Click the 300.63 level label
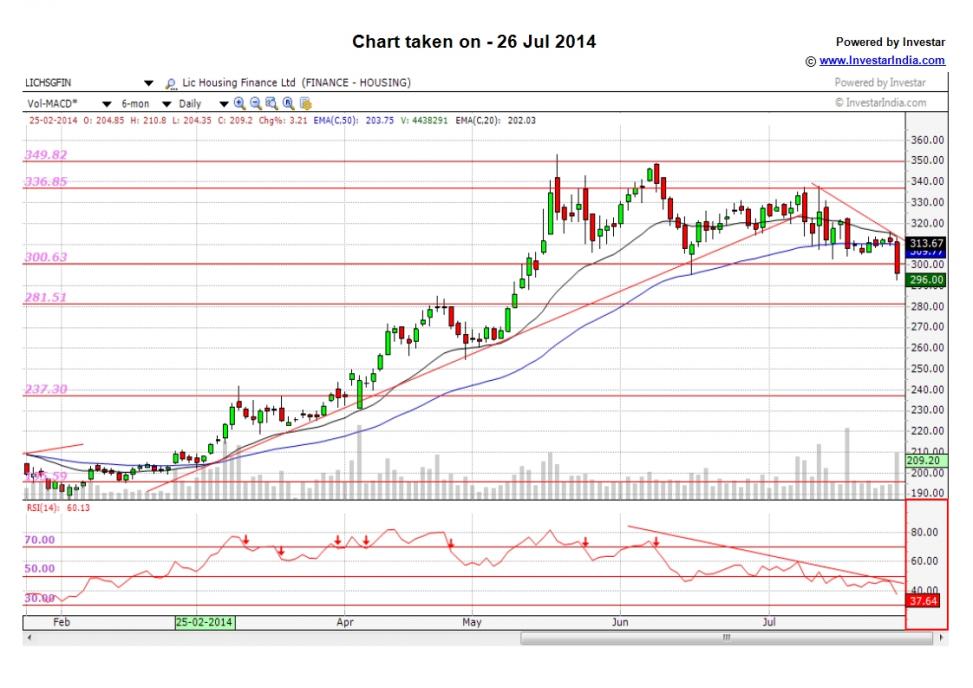 pyautogui.click(x=45, y=257)
